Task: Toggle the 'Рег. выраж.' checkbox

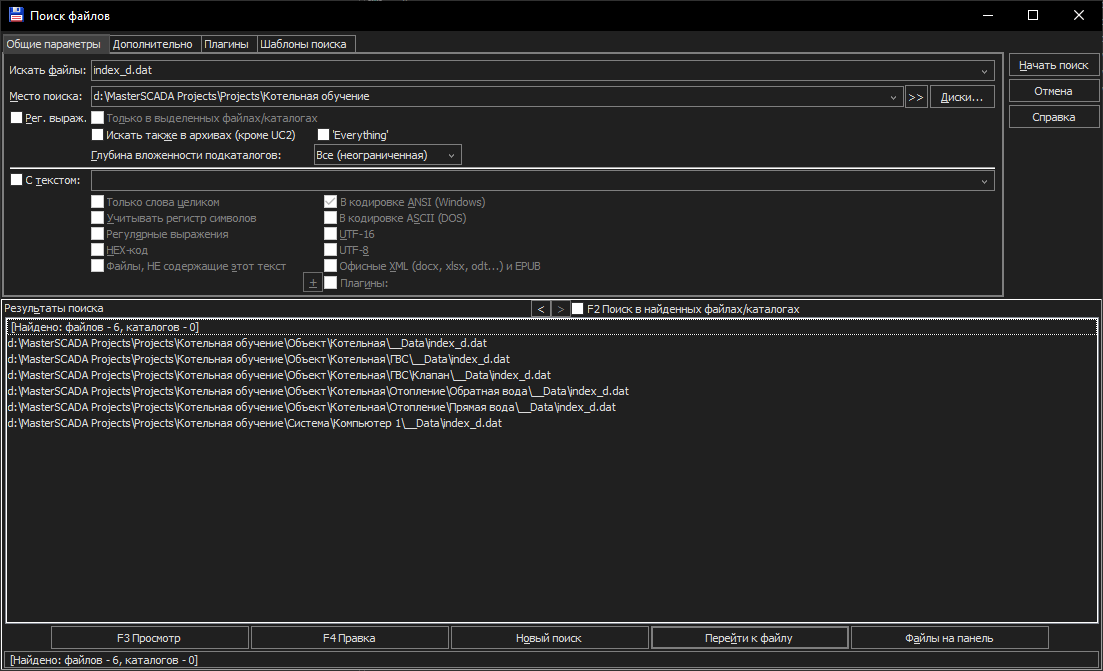Action: [16, 117]
